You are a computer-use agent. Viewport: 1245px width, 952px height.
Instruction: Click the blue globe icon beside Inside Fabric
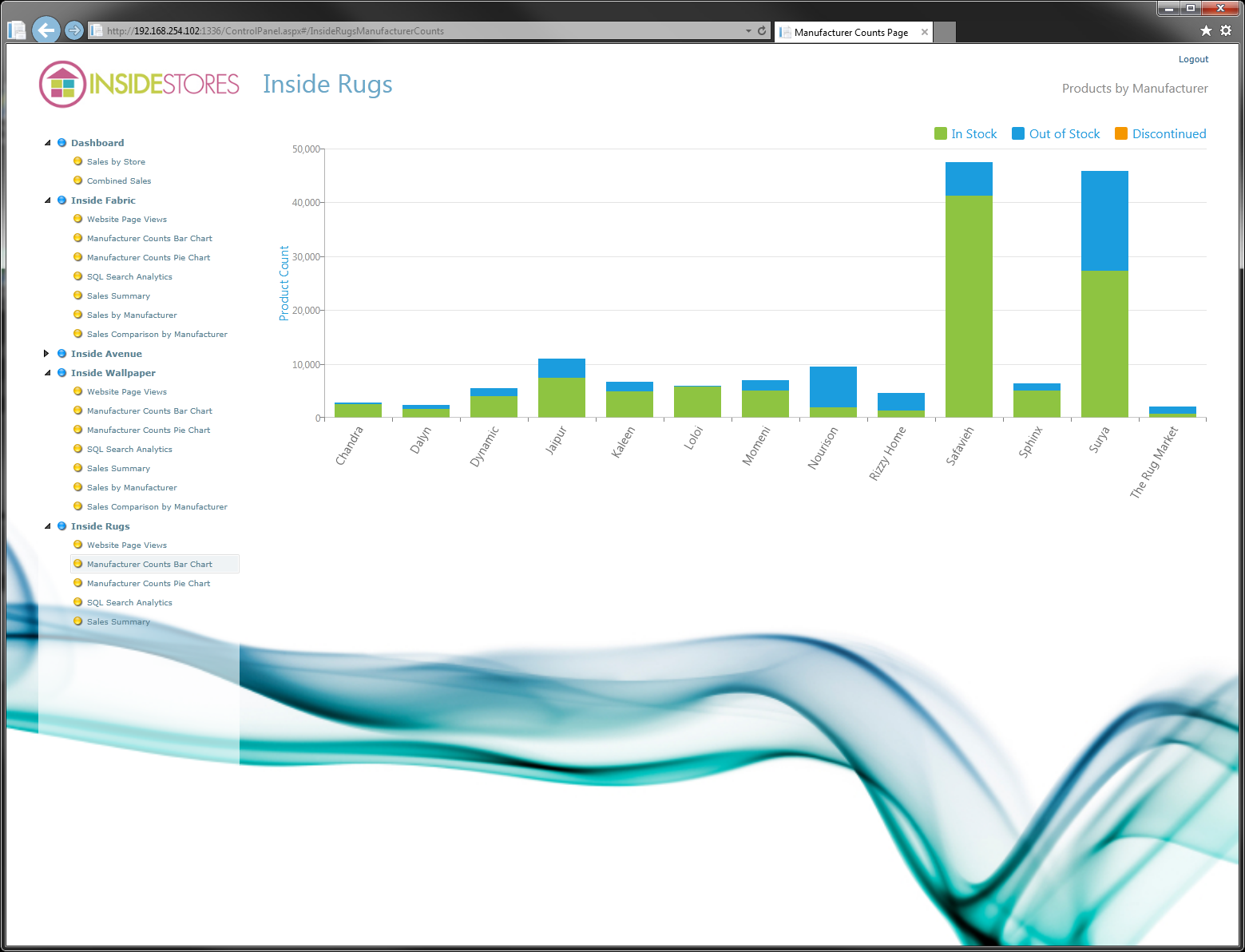61,200
